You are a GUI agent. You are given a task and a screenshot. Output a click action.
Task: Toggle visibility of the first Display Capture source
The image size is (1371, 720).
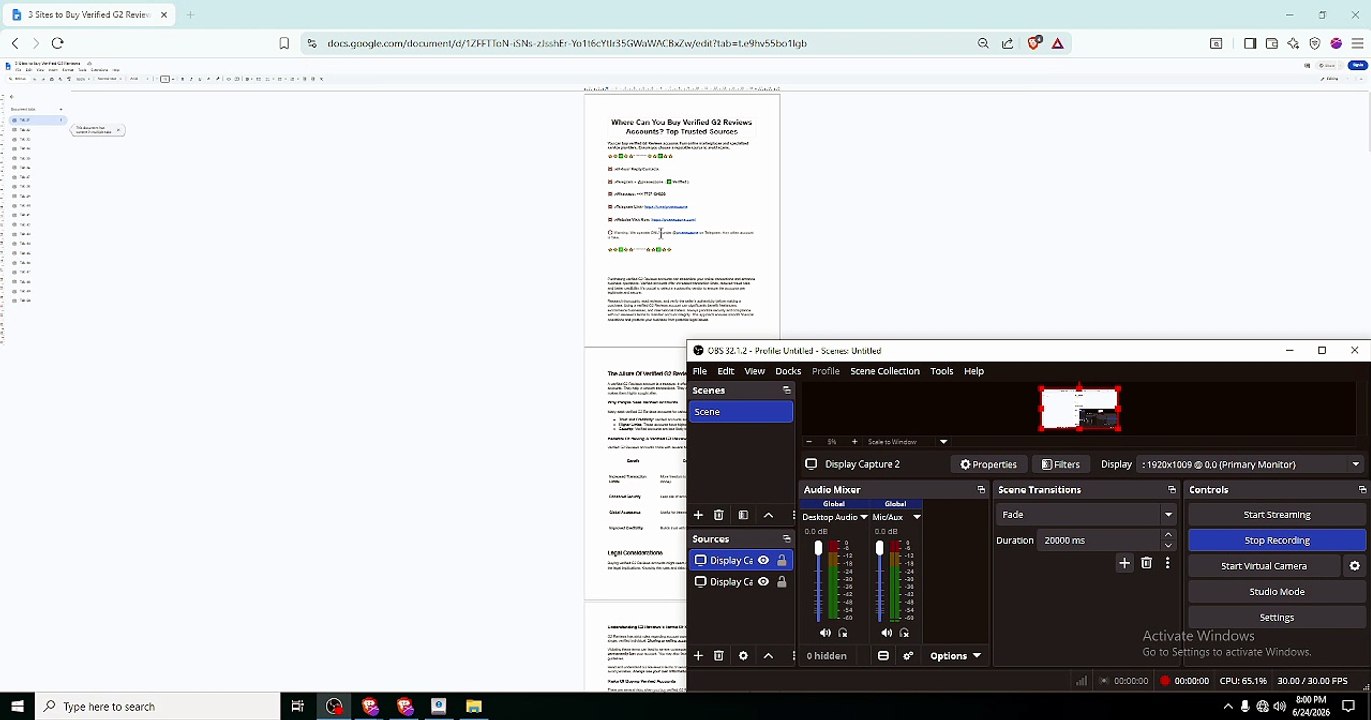(x=763, y=561)
